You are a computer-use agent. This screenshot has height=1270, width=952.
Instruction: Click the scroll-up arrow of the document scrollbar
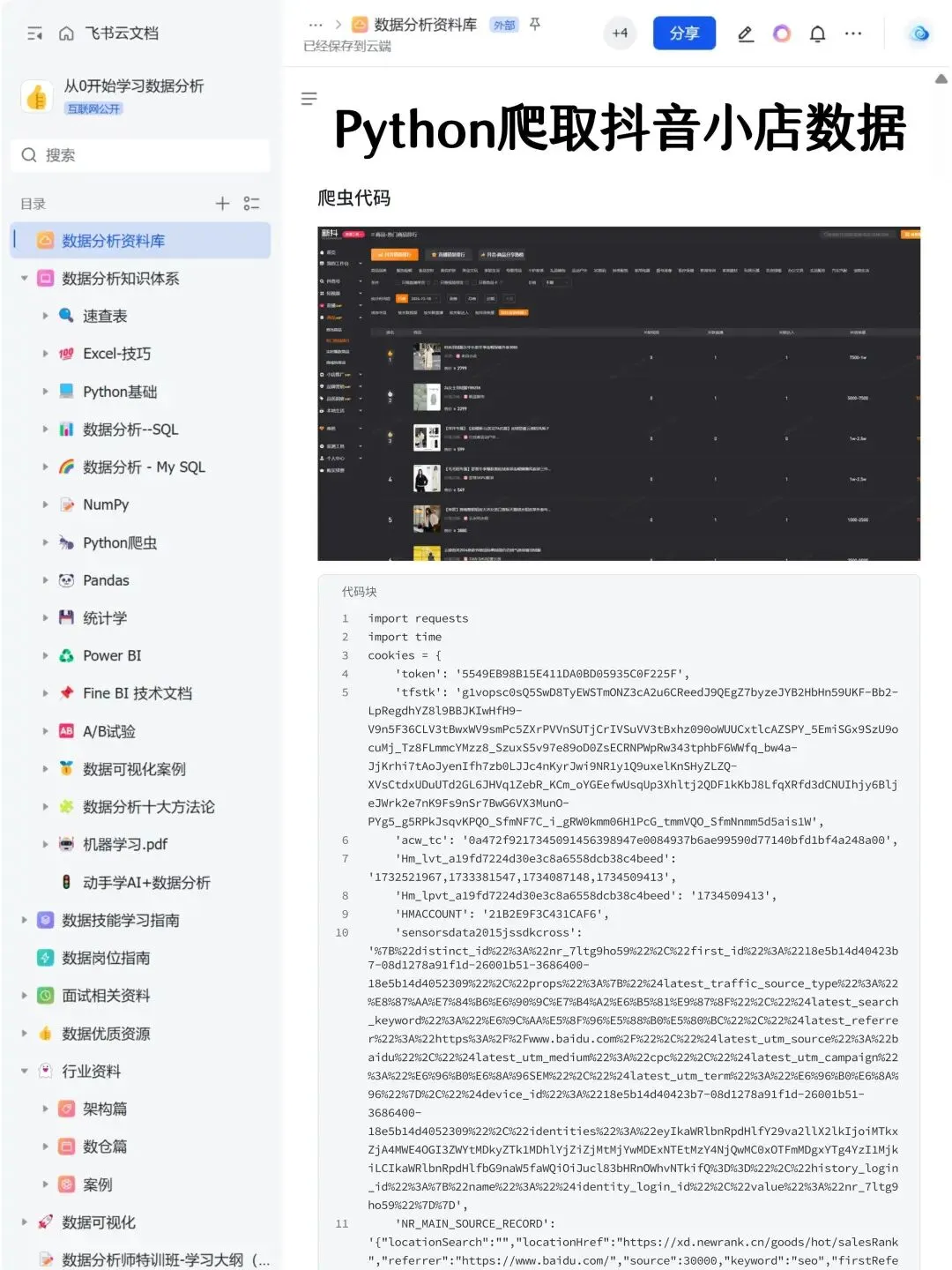click(941, 79)
